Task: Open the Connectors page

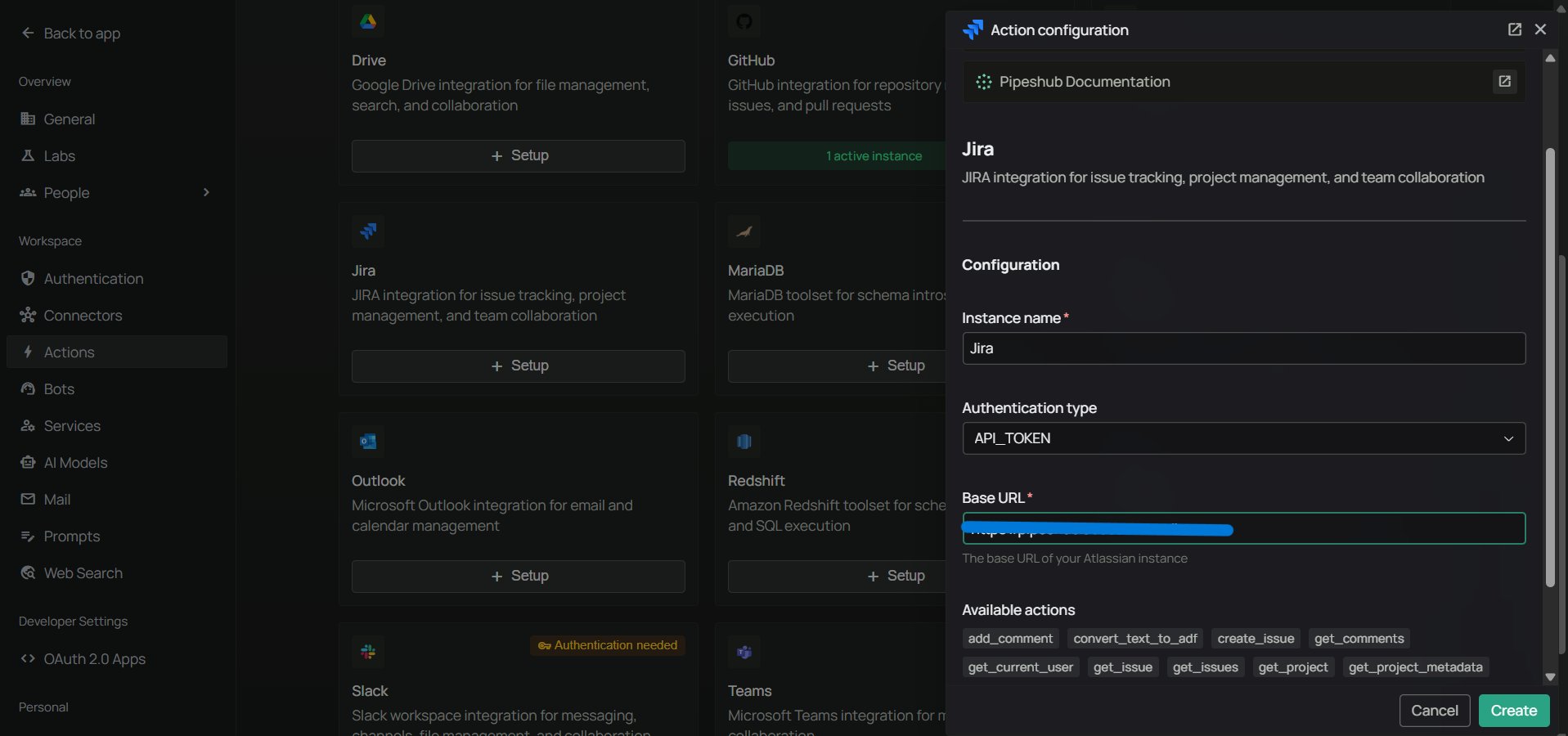Action: point(117,316)
